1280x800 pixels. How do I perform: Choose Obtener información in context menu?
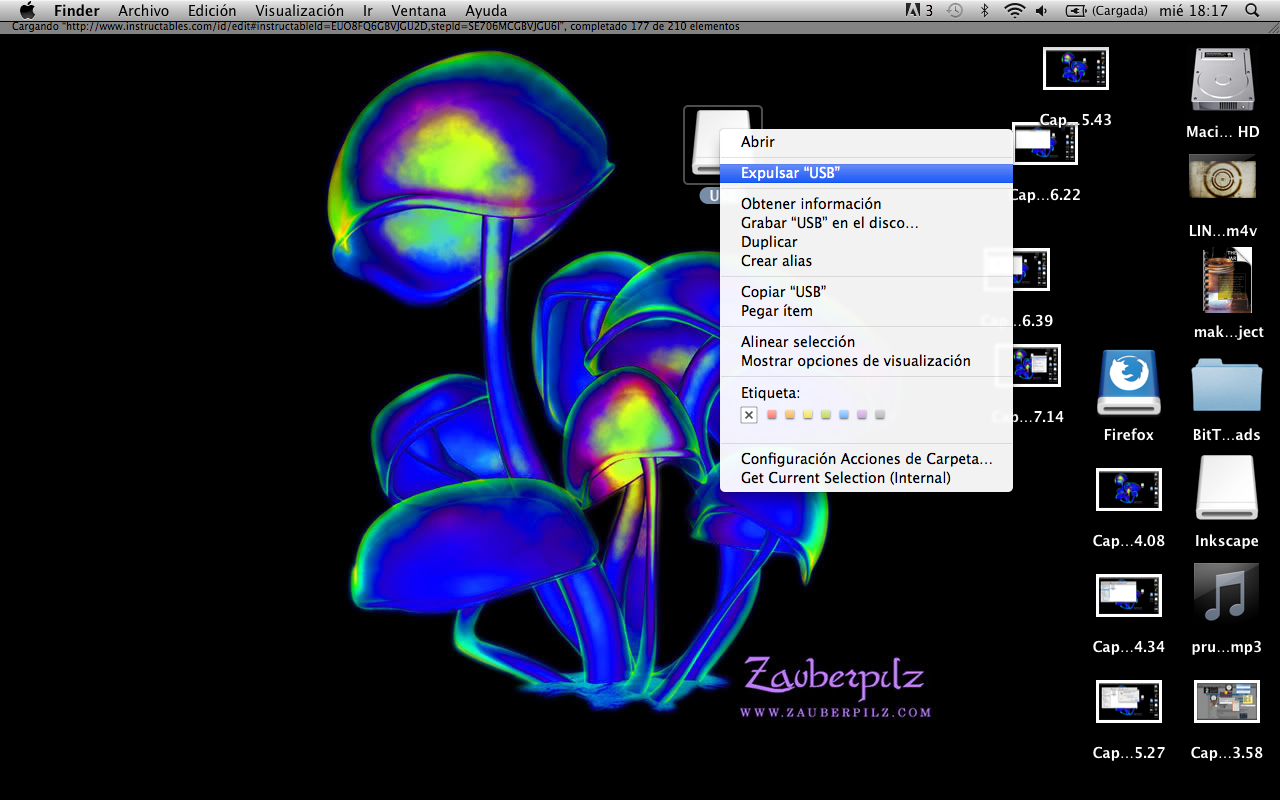[x=866, y=204]
